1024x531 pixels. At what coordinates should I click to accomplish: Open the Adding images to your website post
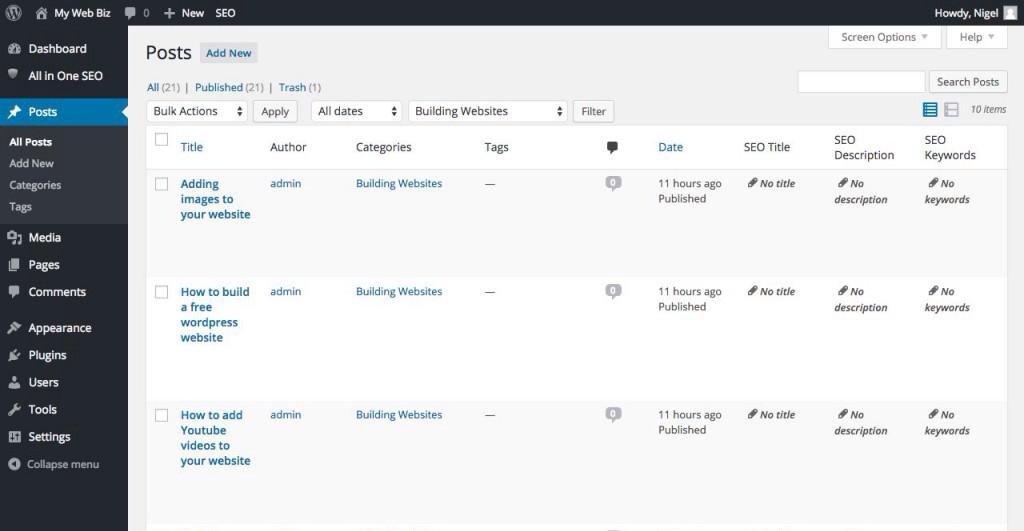click(x=216, y=199)
